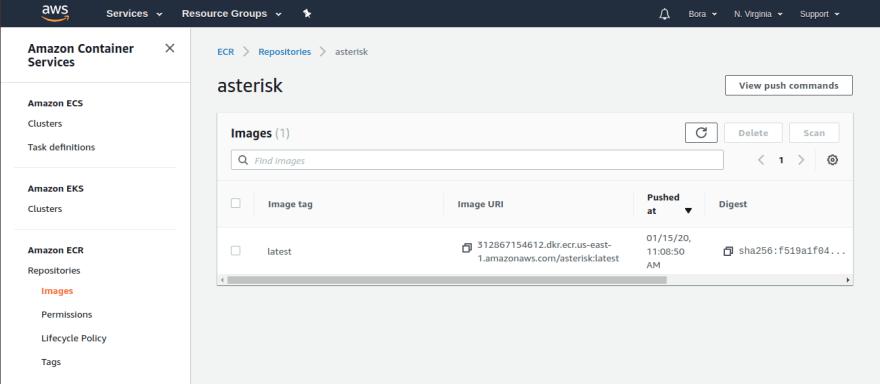Click the Delete button
The height and width of the screenshot is (384, 880).
(x=753, y=133)
